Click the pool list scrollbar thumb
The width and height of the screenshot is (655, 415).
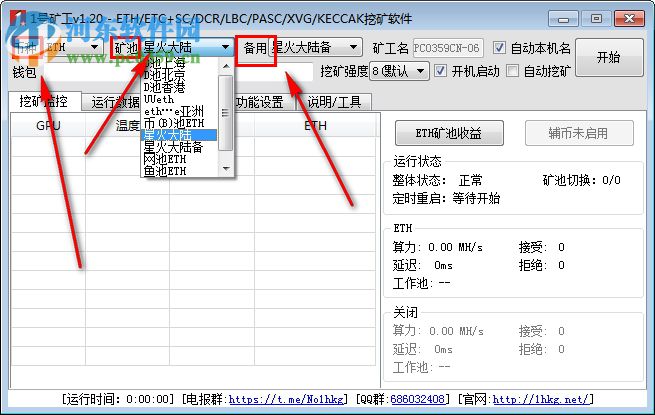click(226, 113)
